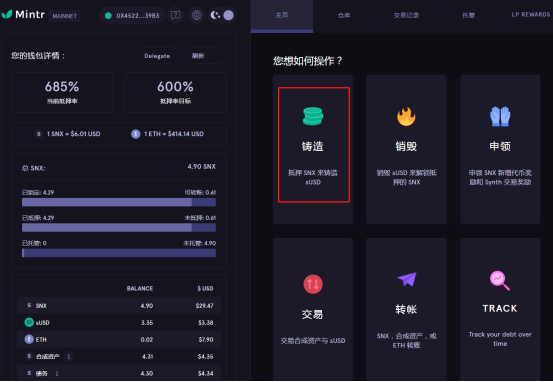Click the SNX balance value 4.90
Viewport: 553px width, 382px height.
click(x=147, y=305)
